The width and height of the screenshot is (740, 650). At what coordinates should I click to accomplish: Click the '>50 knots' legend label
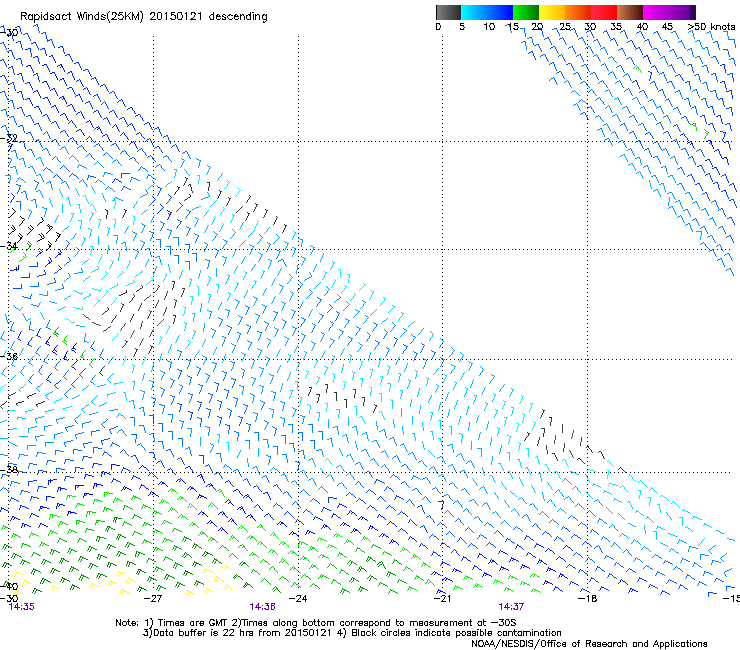point(711,27)
